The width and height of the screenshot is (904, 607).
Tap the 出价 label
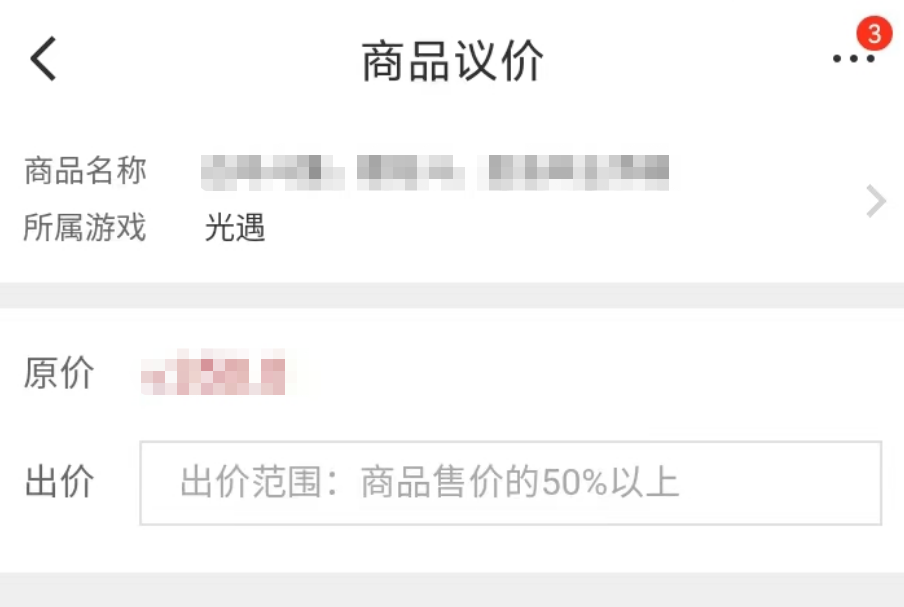pyautogui.click(x=59, y=481)
